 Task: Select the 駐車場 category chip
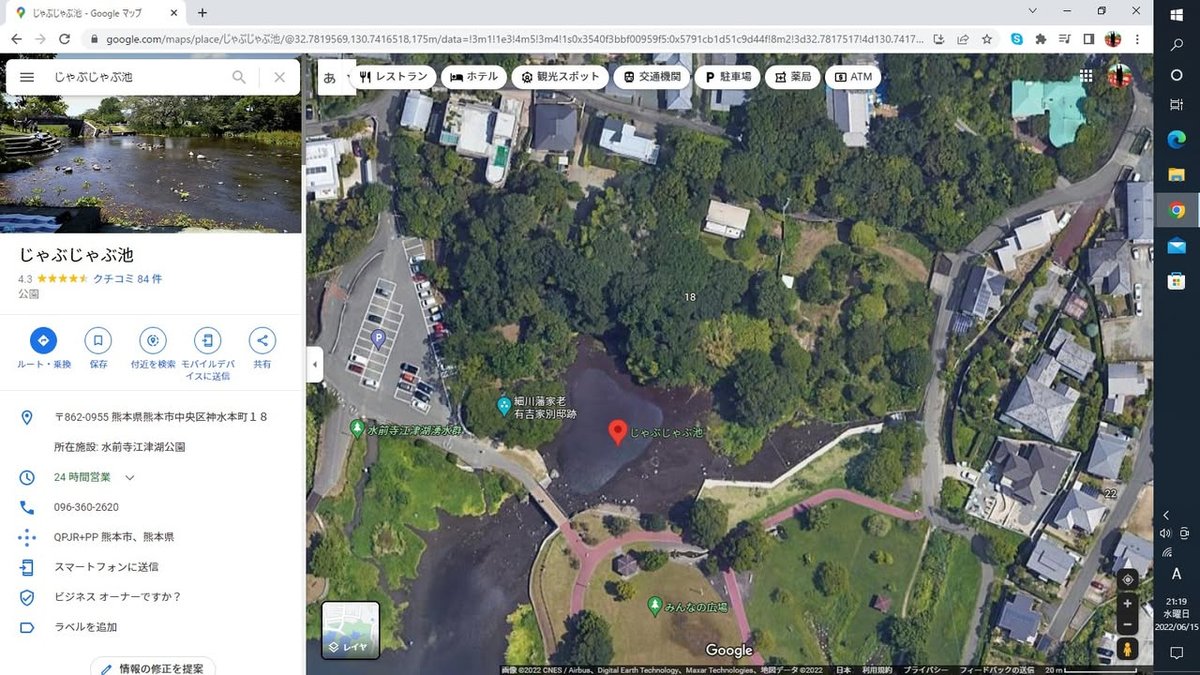pyautogui.click(x=727, y=77)
